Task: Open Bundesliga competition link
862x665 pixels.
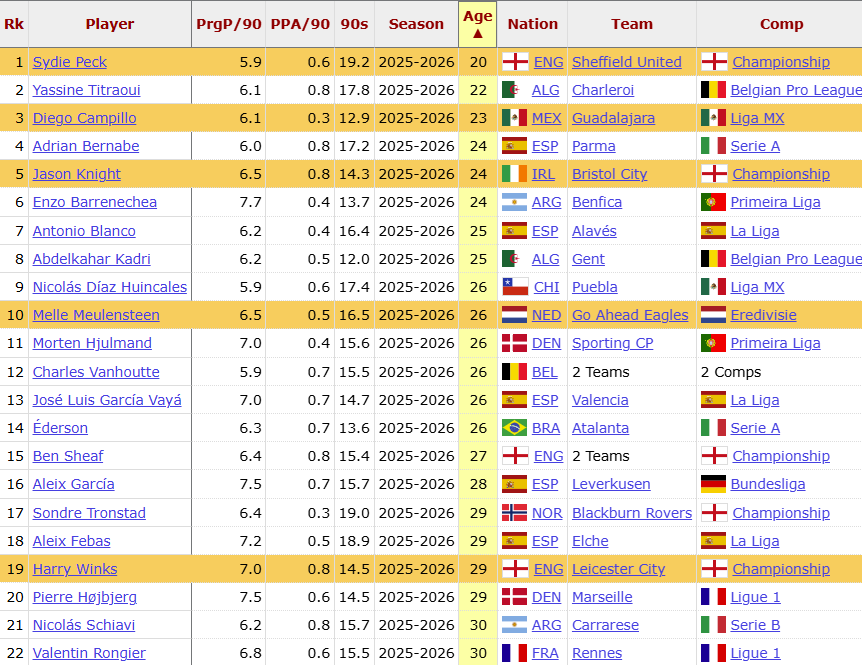Action: [x=768, y=484]
